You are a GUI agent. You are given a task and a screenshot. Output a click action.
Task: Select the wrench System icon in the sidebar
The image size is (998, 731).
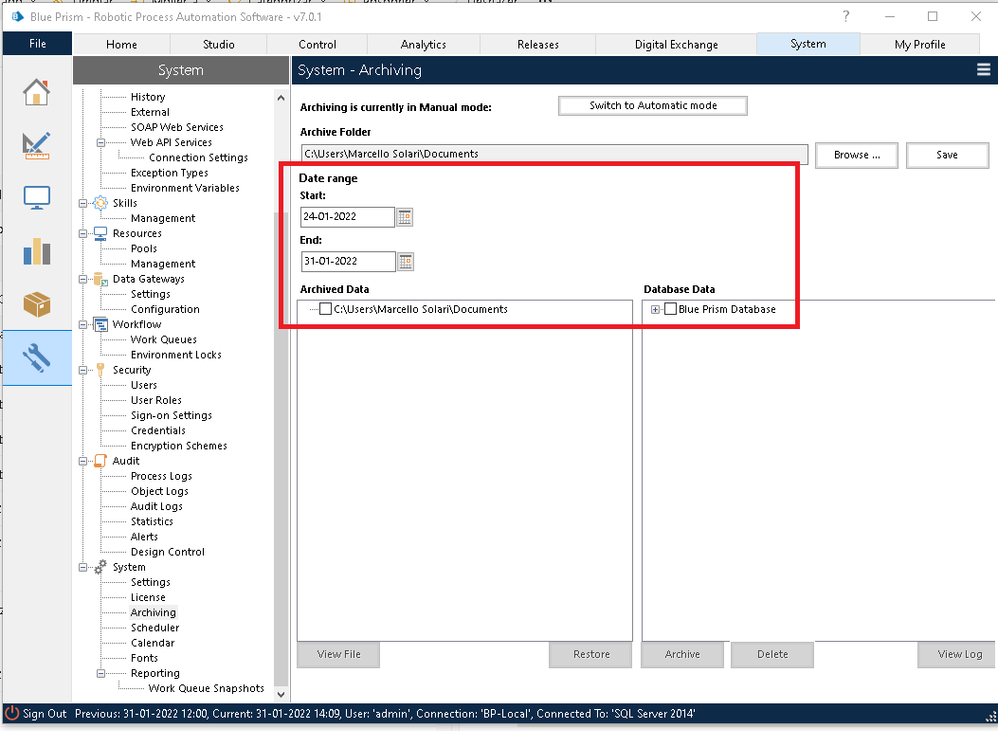[x=36, y=358]
